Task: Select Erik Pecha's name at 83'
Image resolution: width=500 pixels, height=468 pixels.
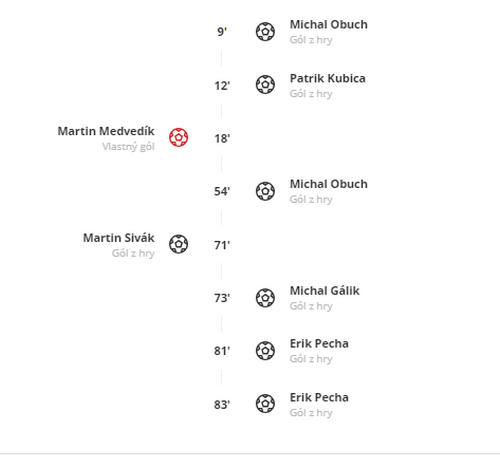Action: [x=319, y=397]
